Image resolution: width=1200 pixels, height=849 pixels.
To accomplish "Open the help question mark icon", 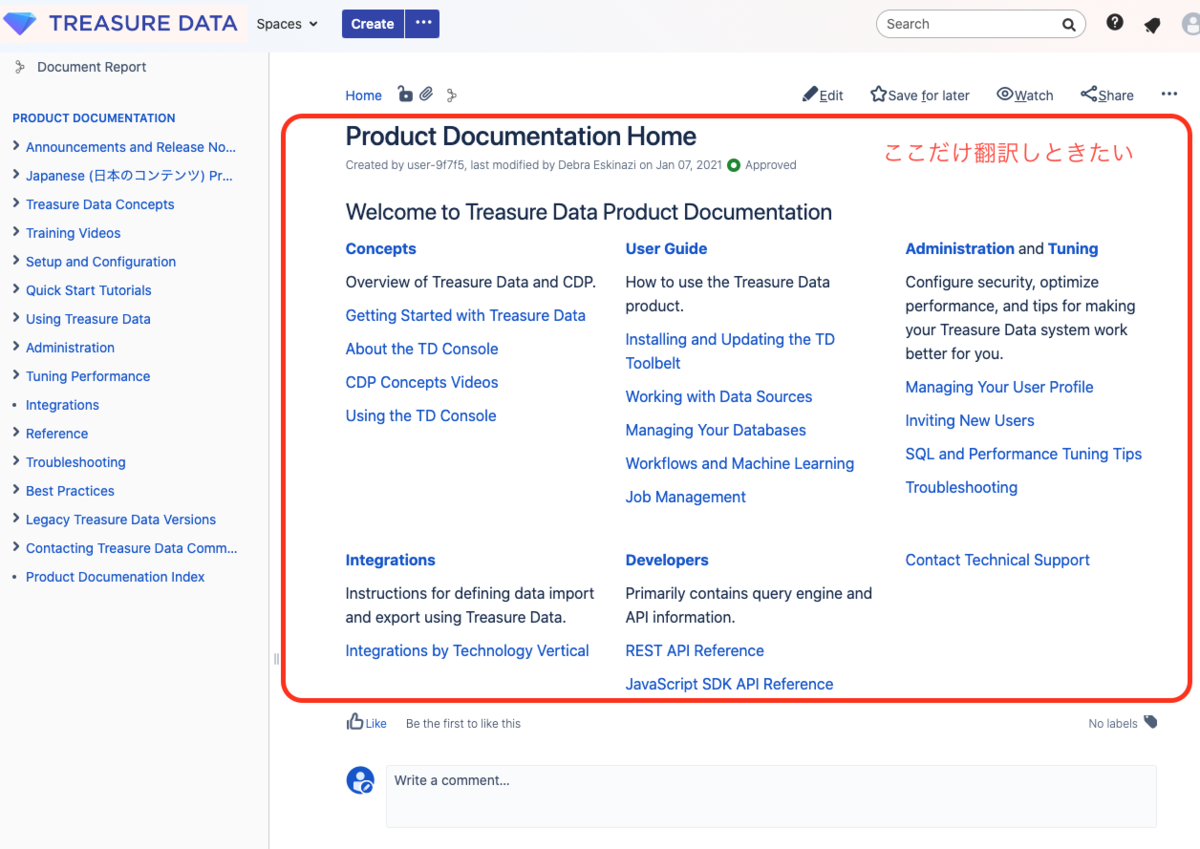I will coord(1115,23).
